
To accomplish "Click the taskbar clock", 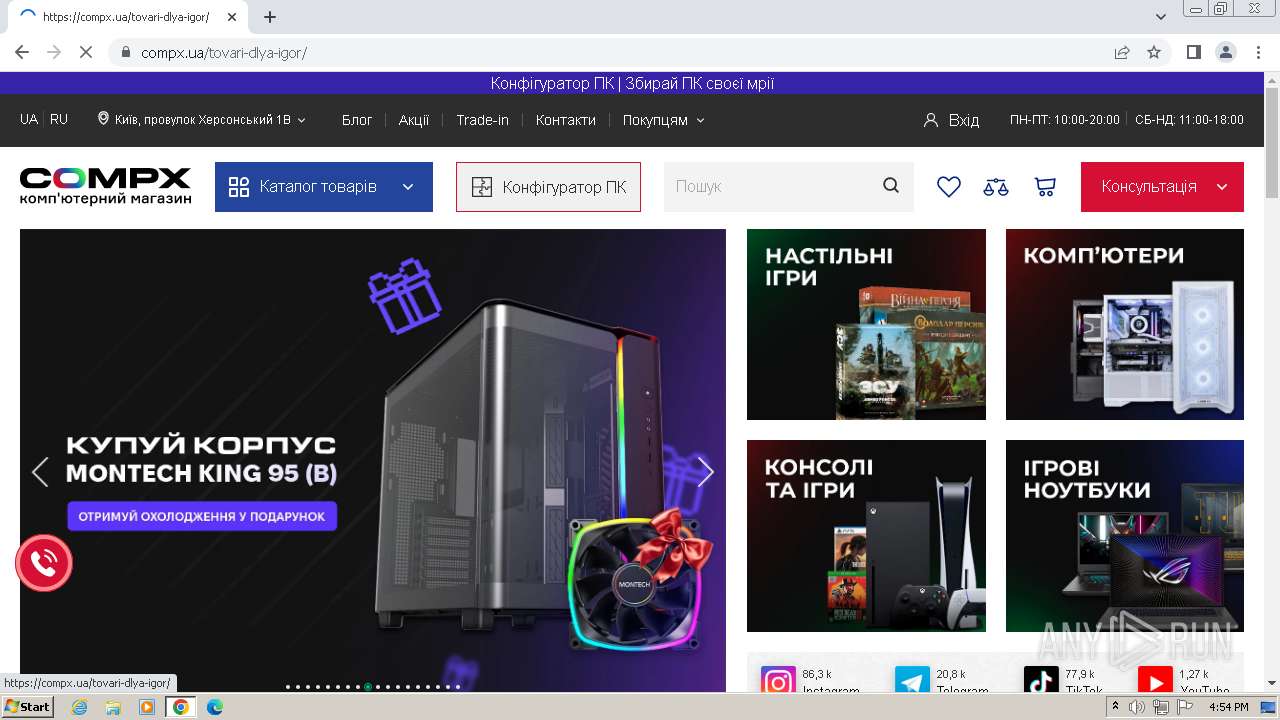I will coord(1228,707).
